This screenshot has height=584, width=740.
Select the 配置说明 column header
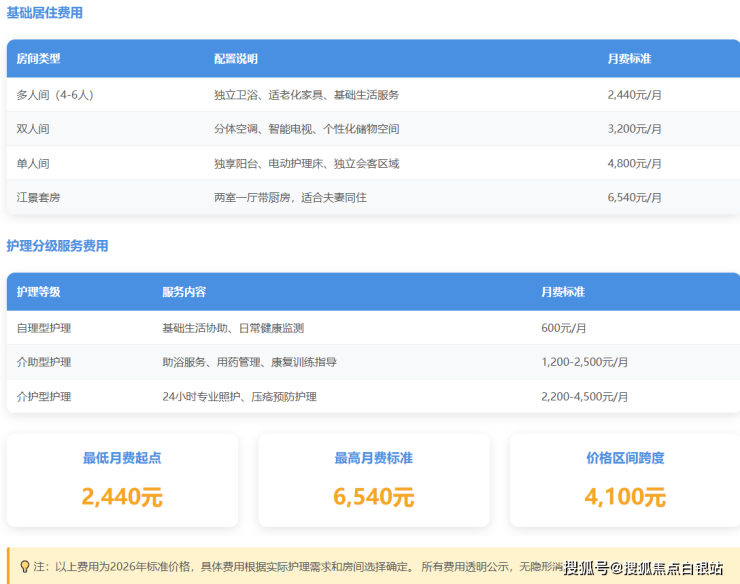pos(236,59)
